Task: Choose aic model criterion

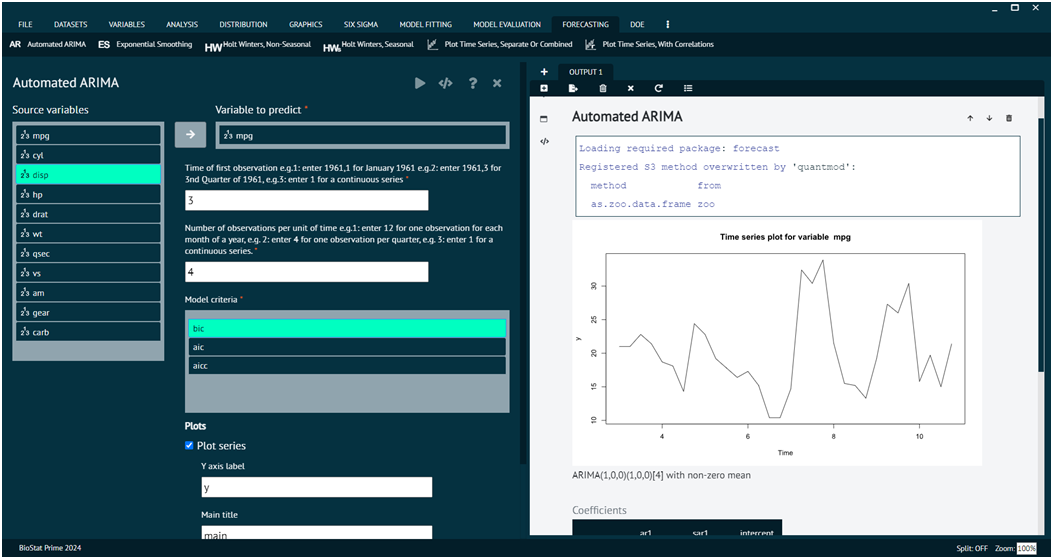Action: click(347, 347)
